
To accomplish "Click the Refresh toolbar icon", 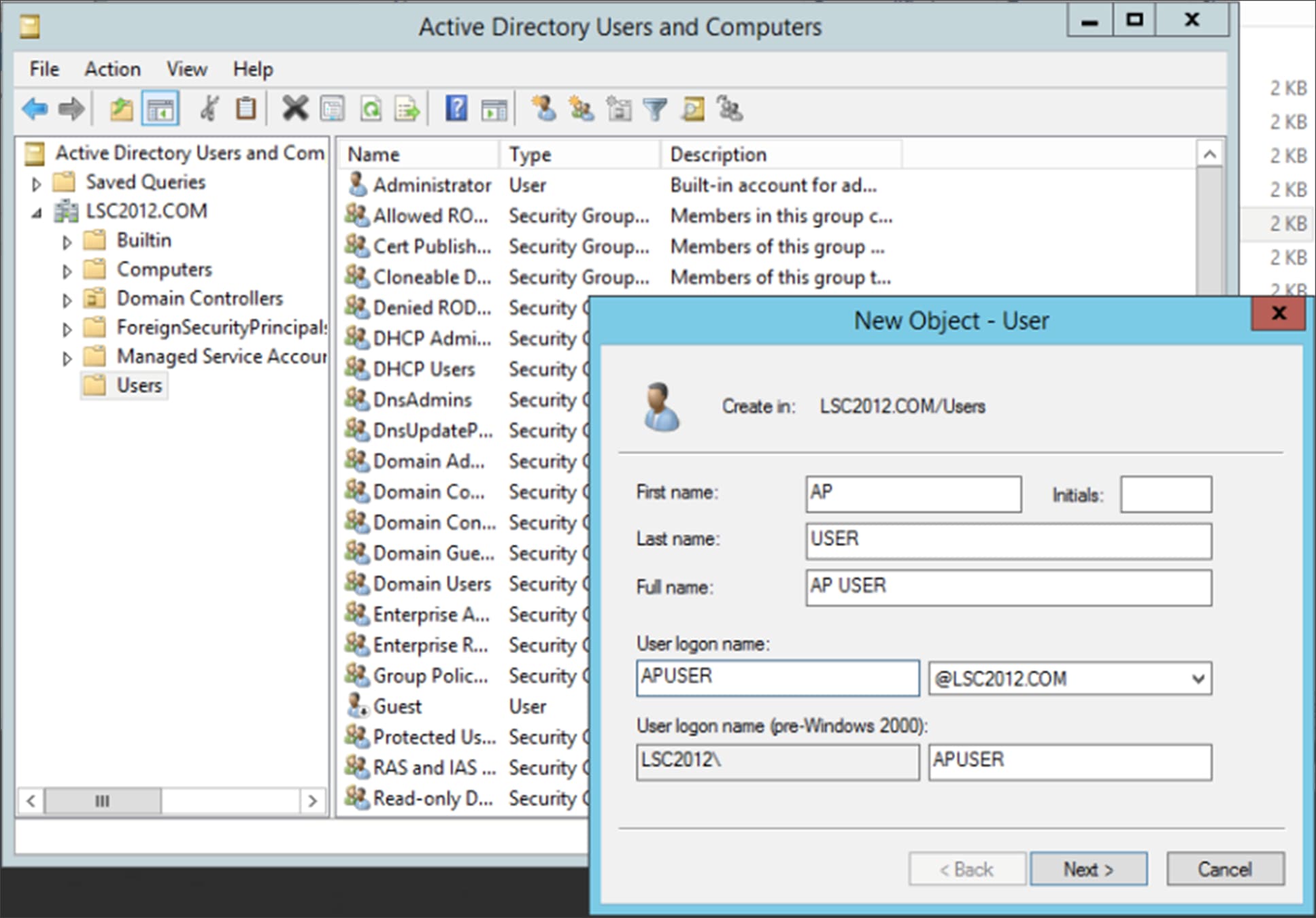I will pyautogui.click(x=371, y=109).
